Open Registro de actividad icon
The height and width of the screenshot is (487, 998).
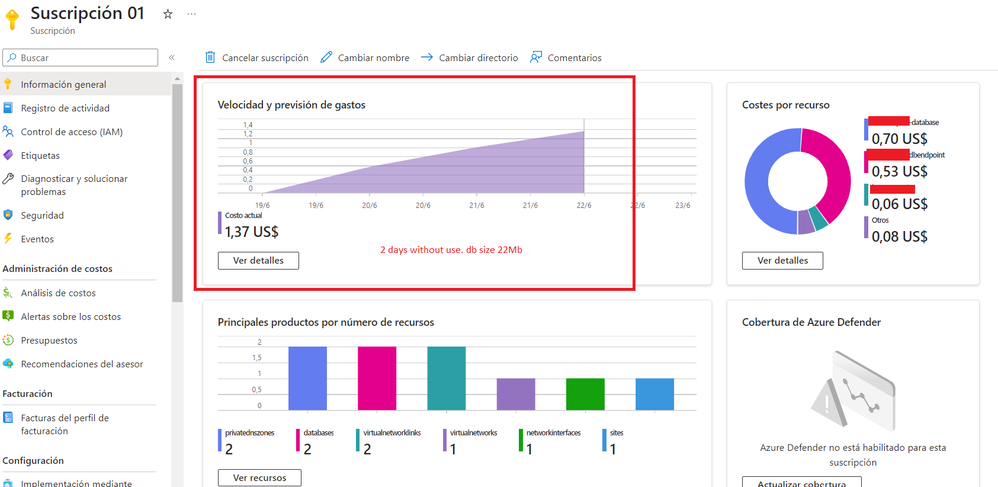click(8, 108)
